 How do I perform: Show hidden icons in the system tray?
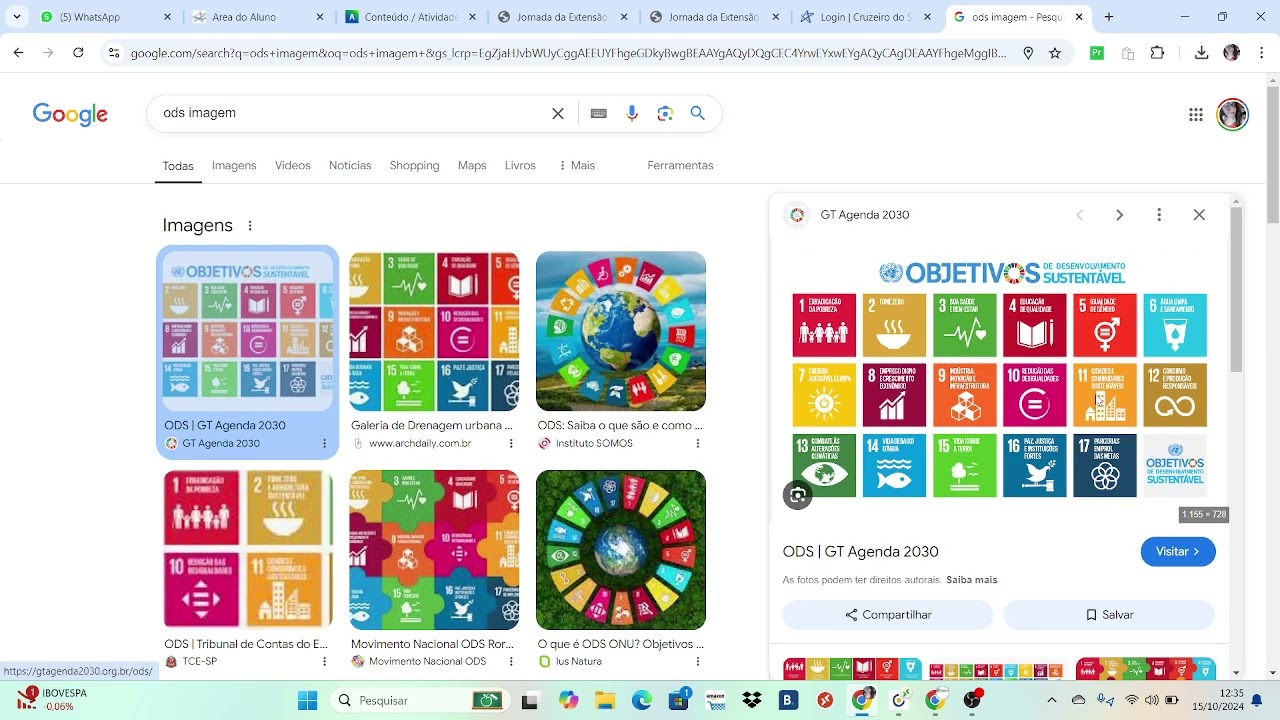[1051, 700]
